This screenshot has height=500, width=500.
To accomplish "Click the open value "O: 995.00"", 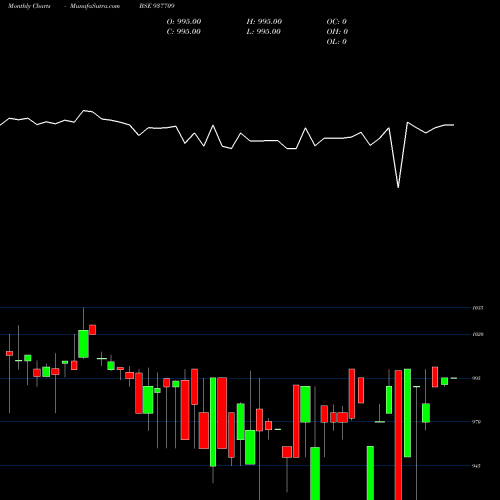I will click(184, 22).
